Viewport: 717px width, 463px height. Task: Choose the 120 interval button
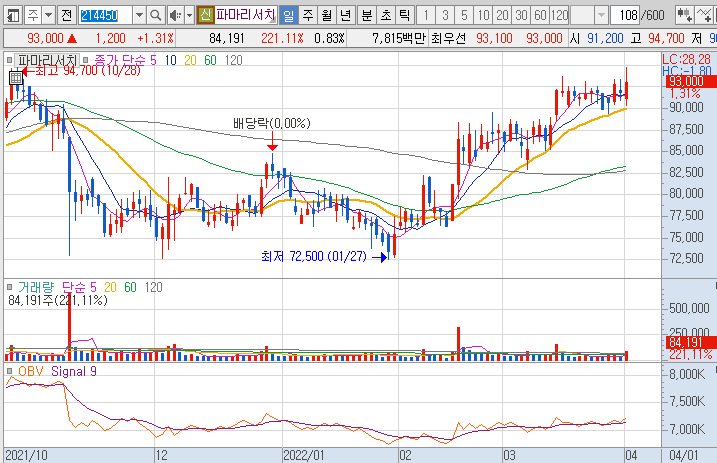point(559,16)
